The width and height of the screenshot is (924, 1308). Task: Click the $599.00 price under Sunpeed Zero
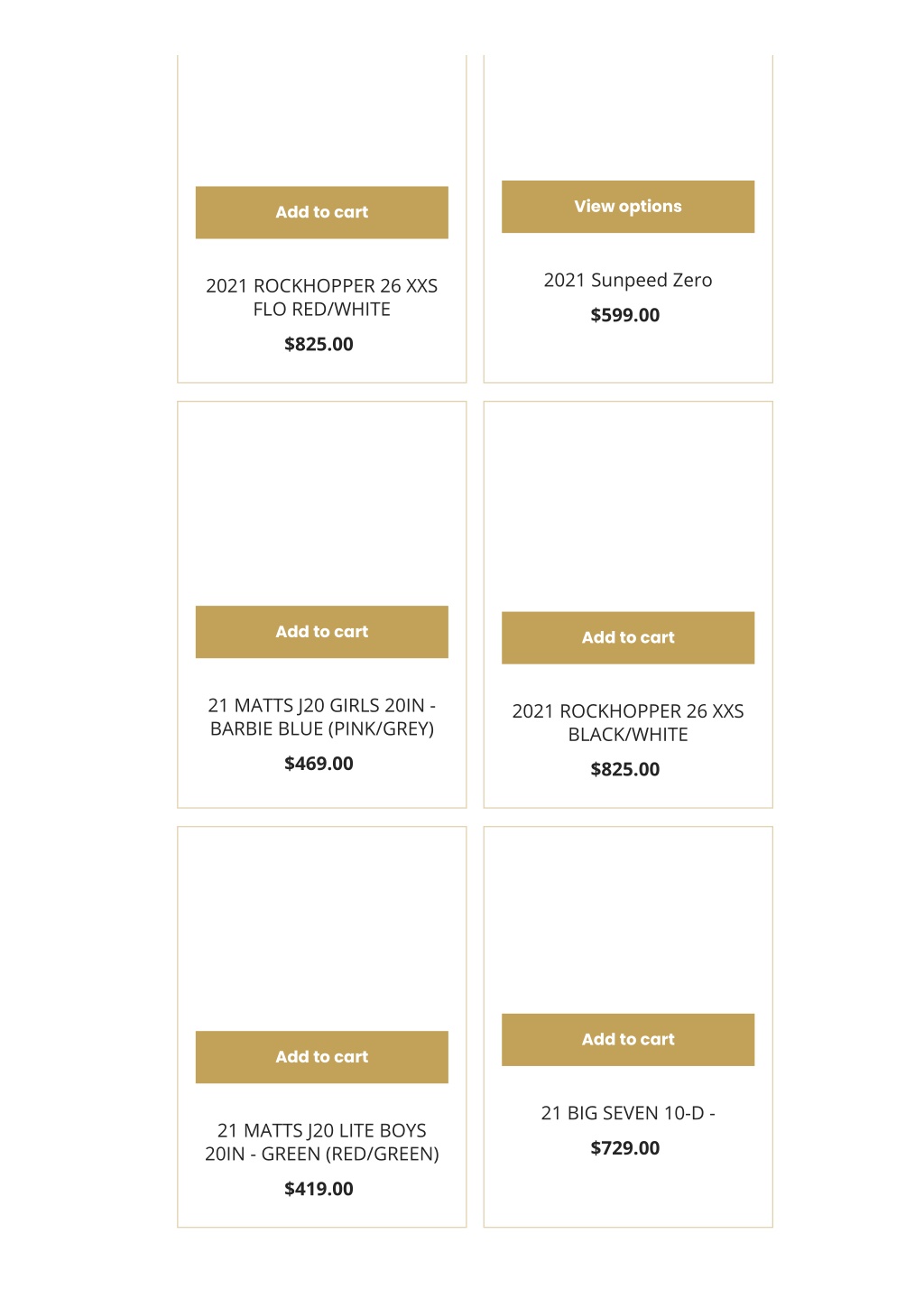[x=625, y=315]
